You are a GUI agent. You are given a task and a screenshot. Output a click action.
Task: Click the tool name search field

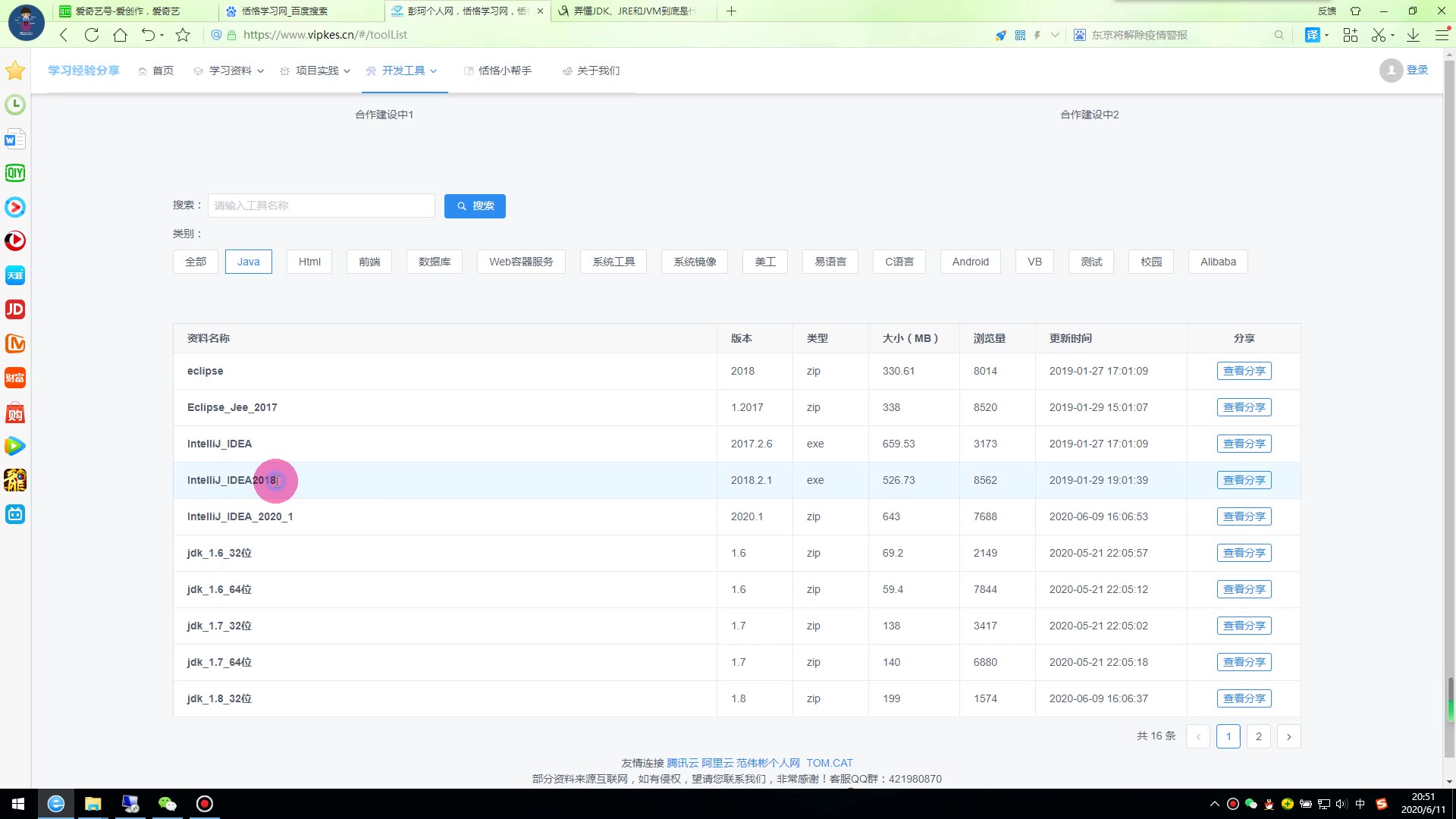tap(322, 206)
